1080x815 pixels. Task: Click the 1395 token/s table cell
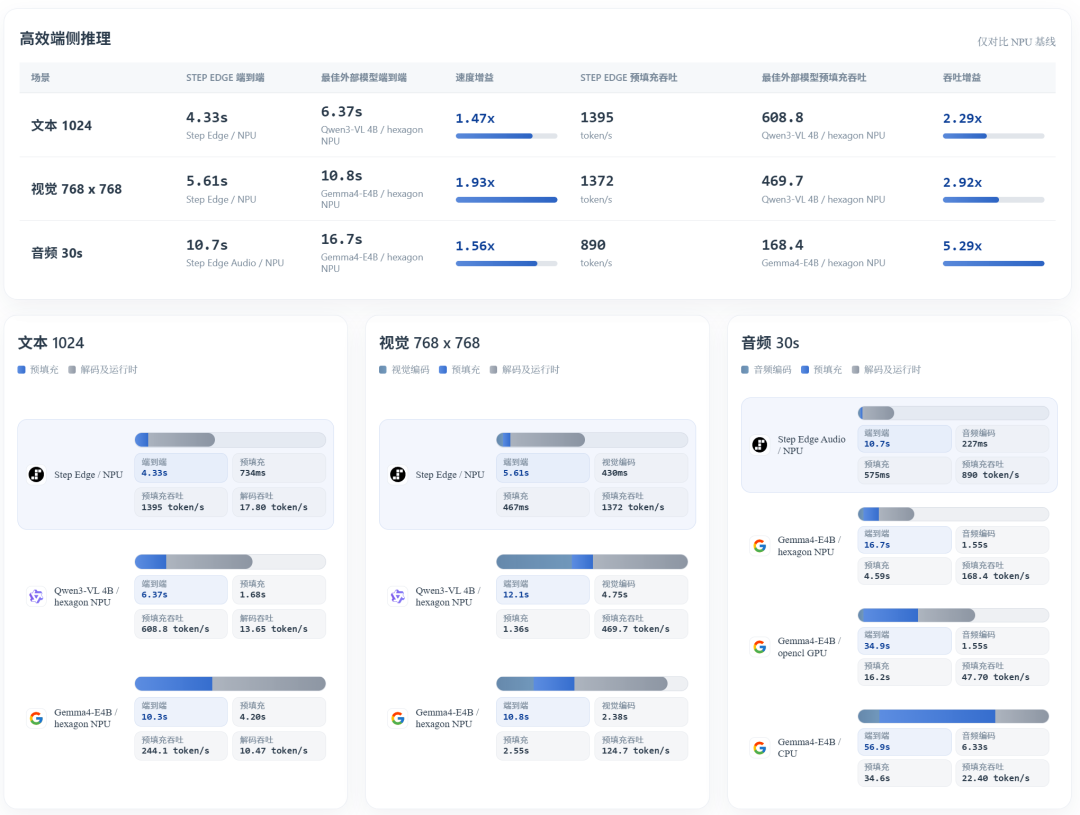coord(597,125)
